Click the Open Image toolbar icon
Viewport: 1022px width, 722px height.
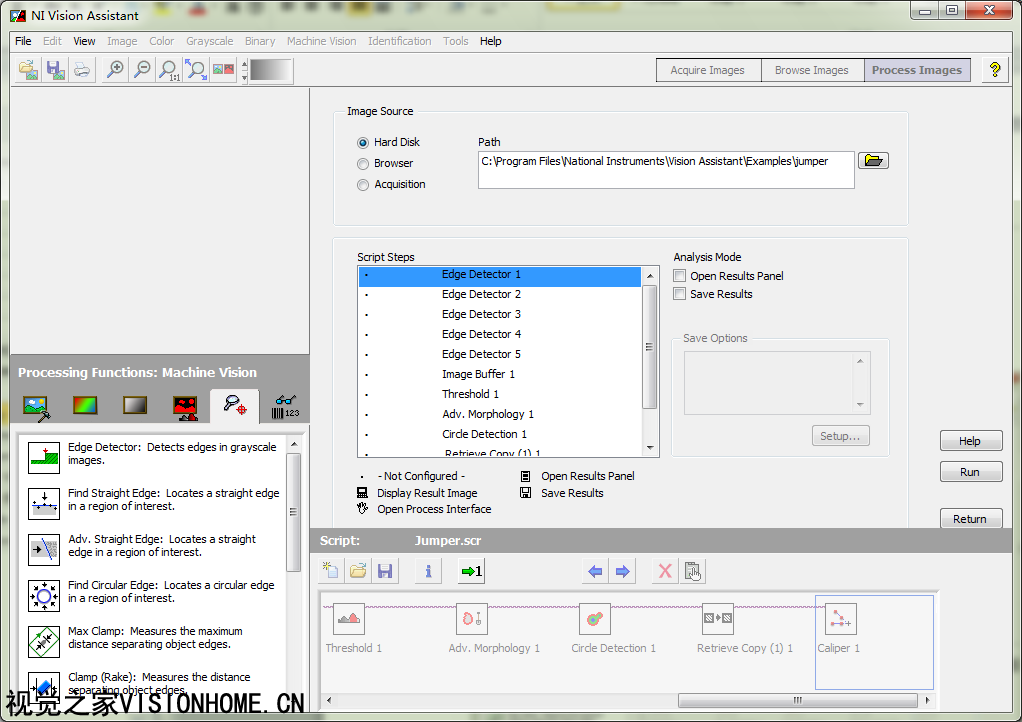pyautogui.click(x=29, y=69)
